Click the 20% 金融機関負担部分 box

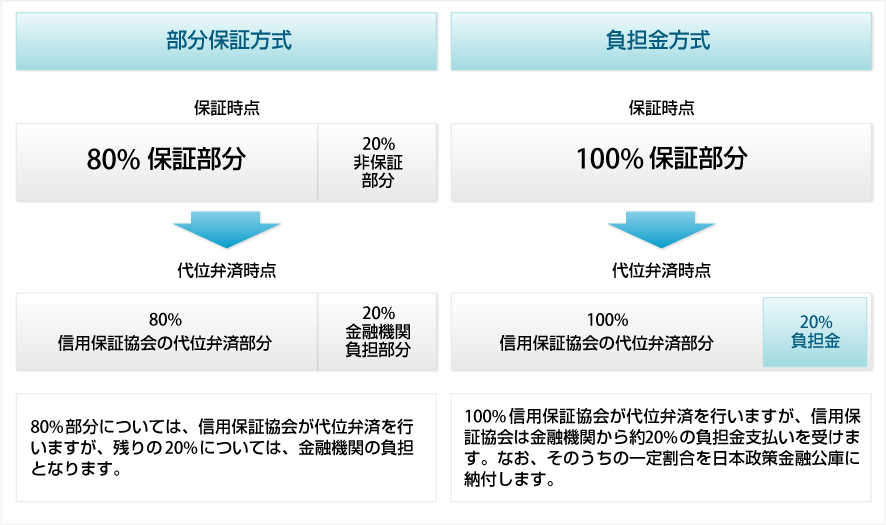pos(378,331)
